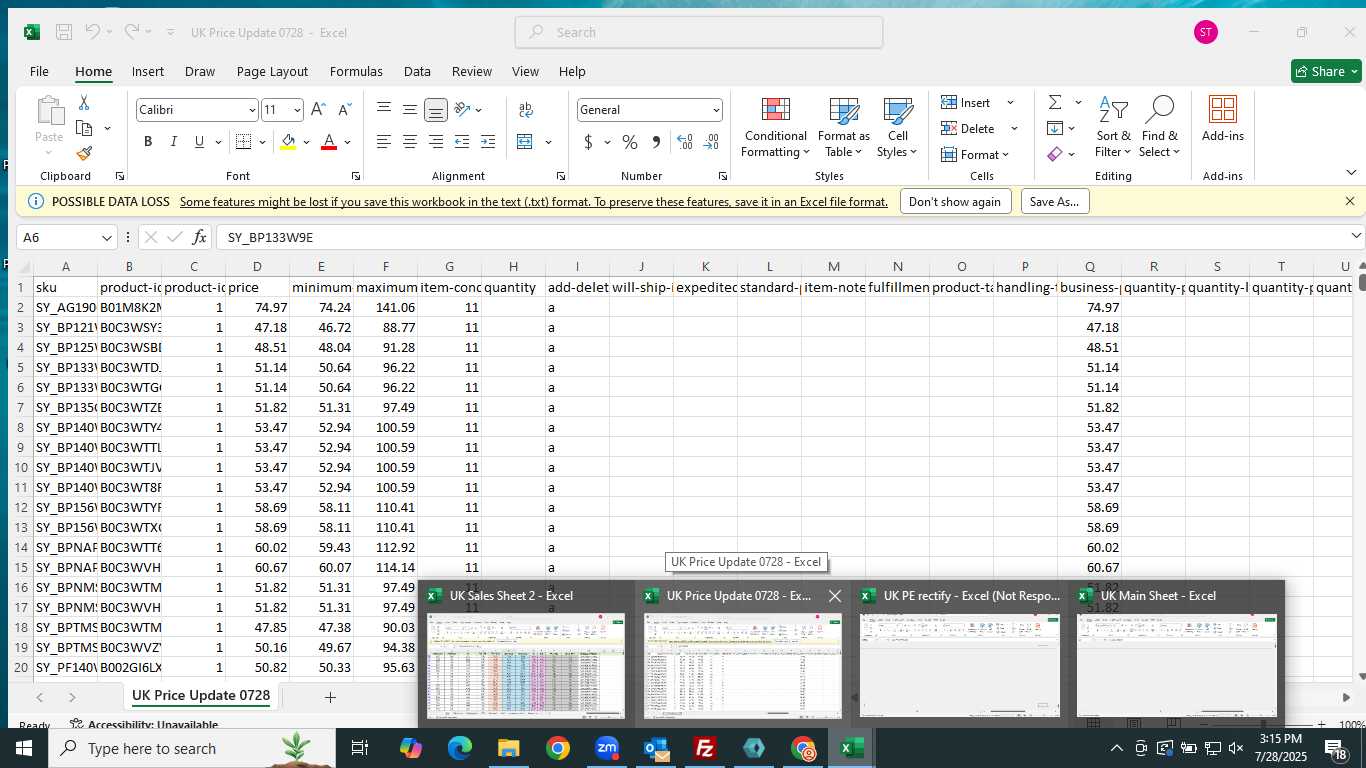
Task: Toggle Top Align alignment
Action: [384, 110]
